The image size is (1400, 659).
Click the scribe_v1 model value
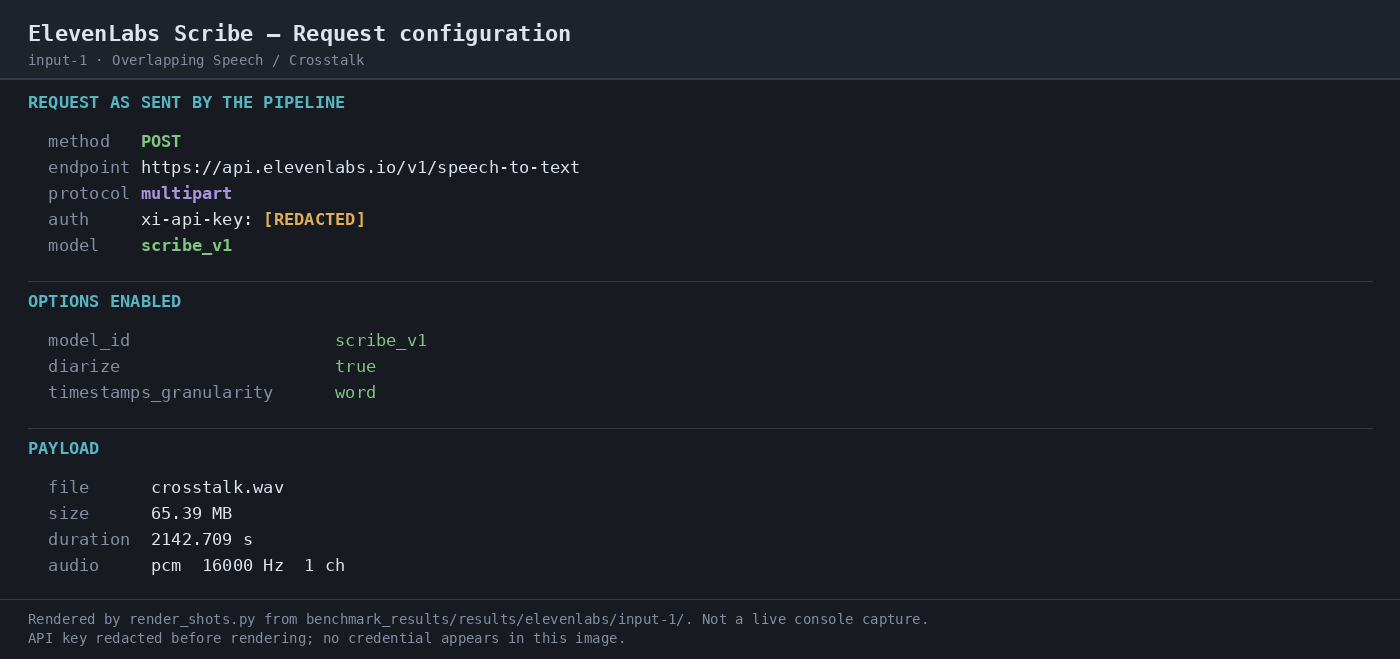186,245
